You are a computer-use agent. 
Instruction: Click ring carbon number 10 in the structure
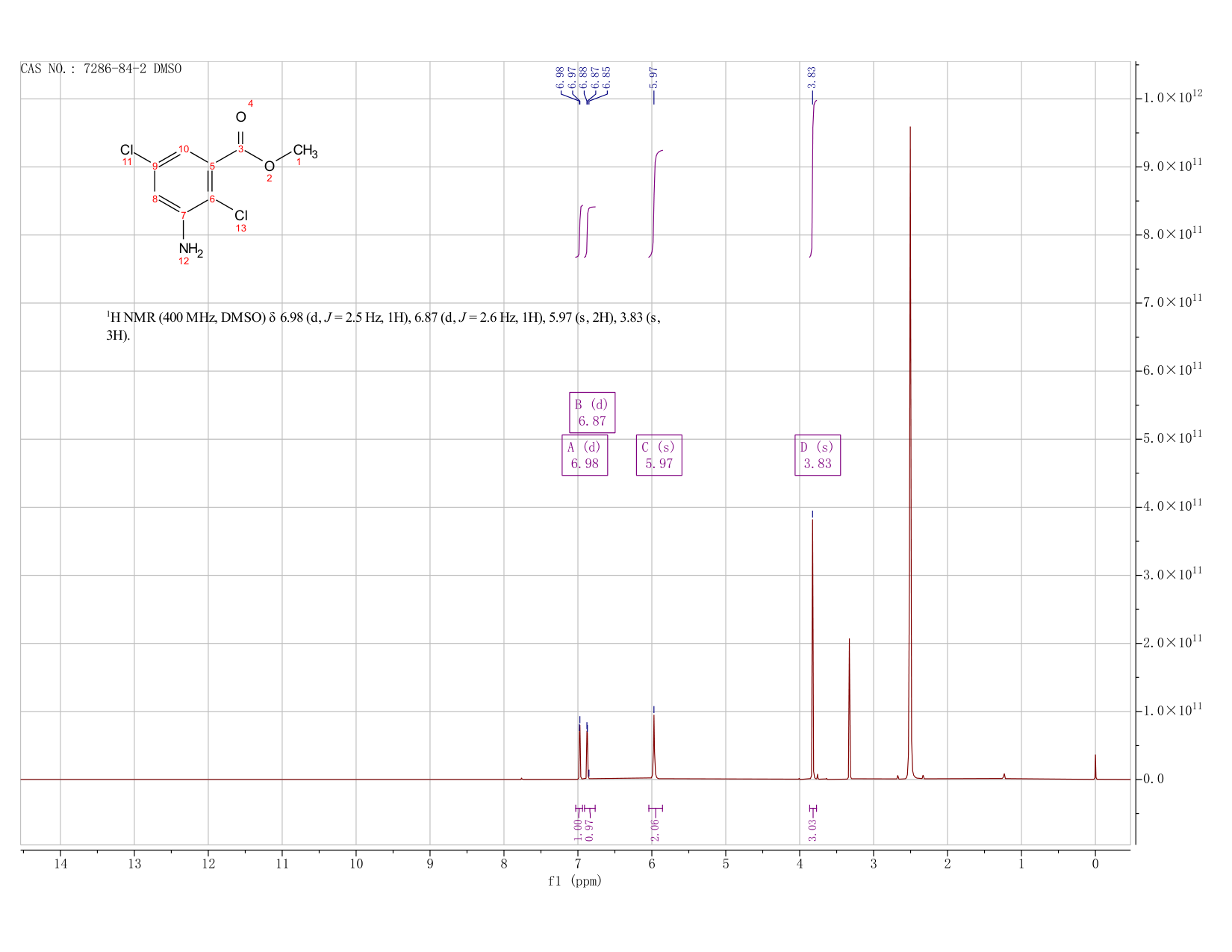[x=184, y=149]
